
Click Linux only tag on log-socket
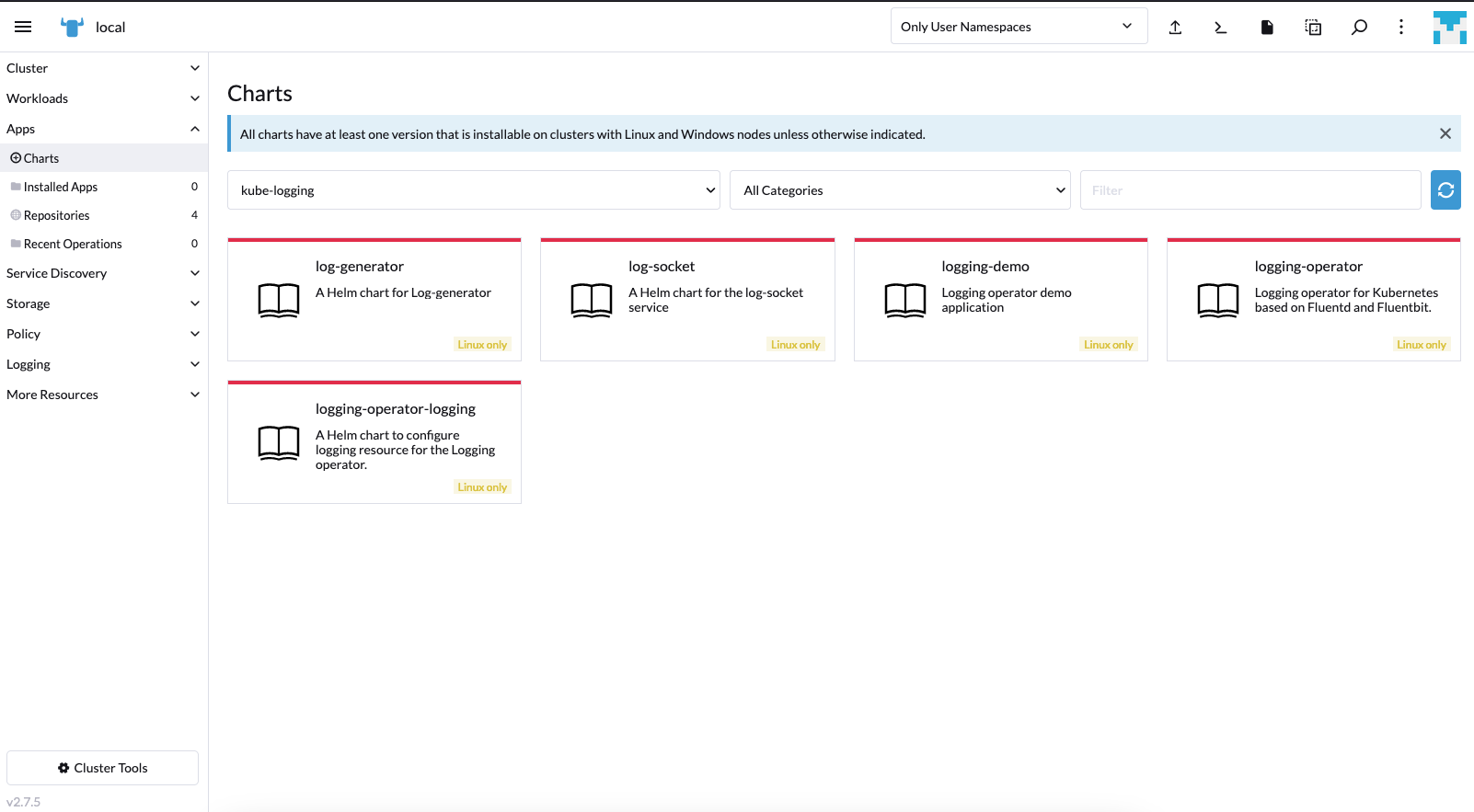pos(795,345)
